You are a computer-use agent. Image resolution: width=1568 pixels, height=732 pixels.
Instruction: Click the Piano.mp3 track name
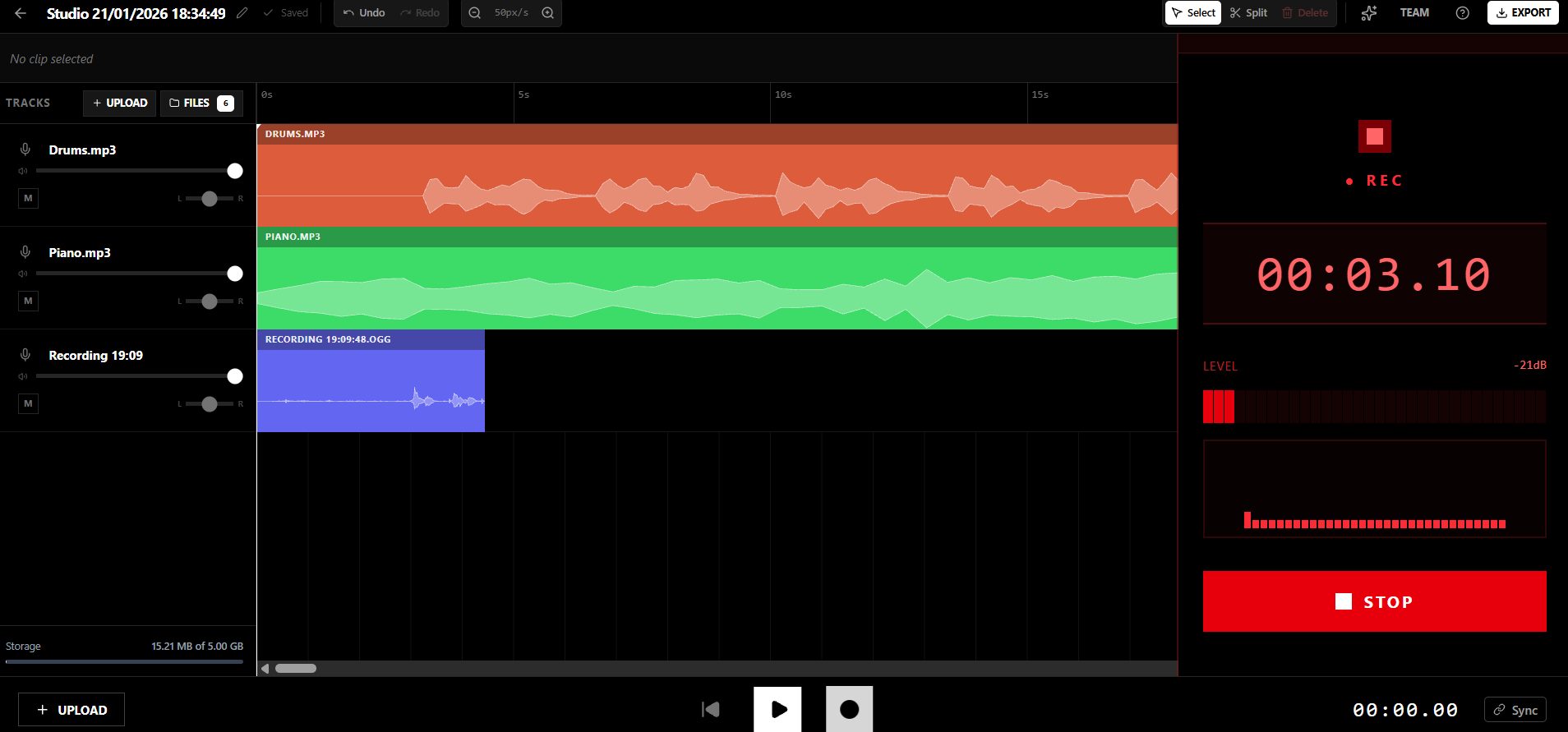click(80, 252)
